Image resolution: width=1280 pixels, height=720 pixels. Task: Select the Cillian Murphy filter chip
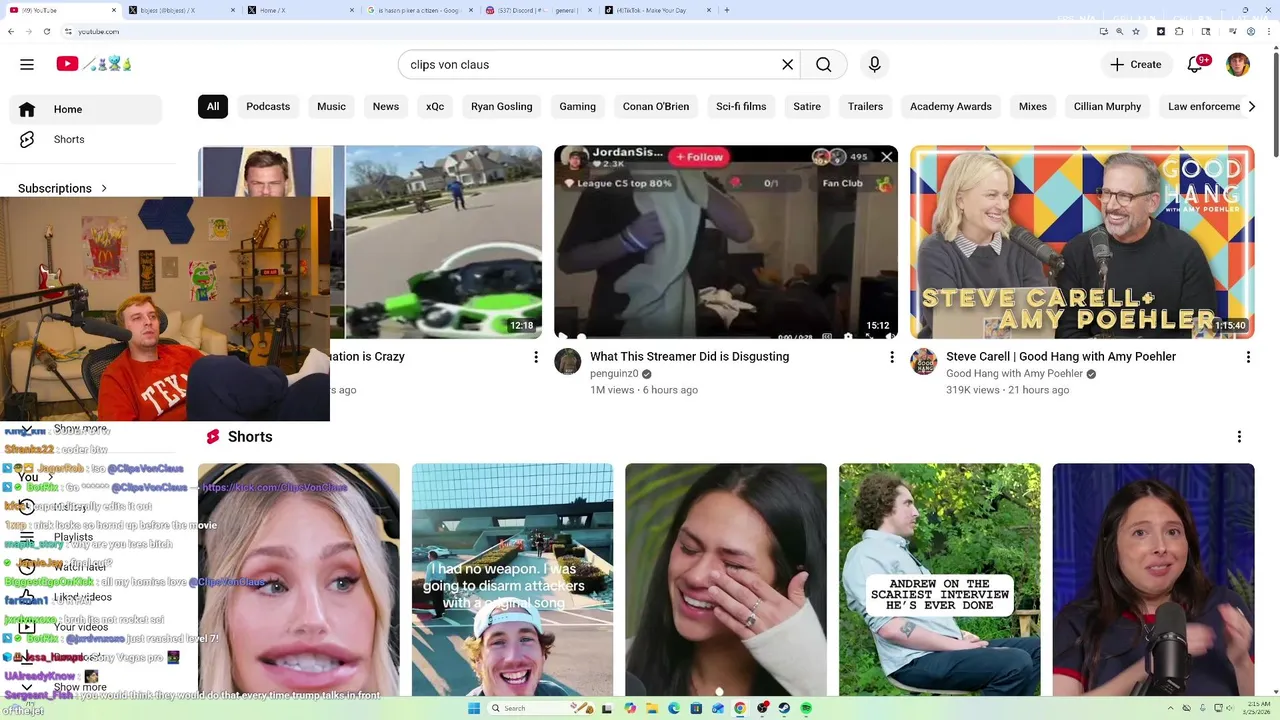point(1107,106)
